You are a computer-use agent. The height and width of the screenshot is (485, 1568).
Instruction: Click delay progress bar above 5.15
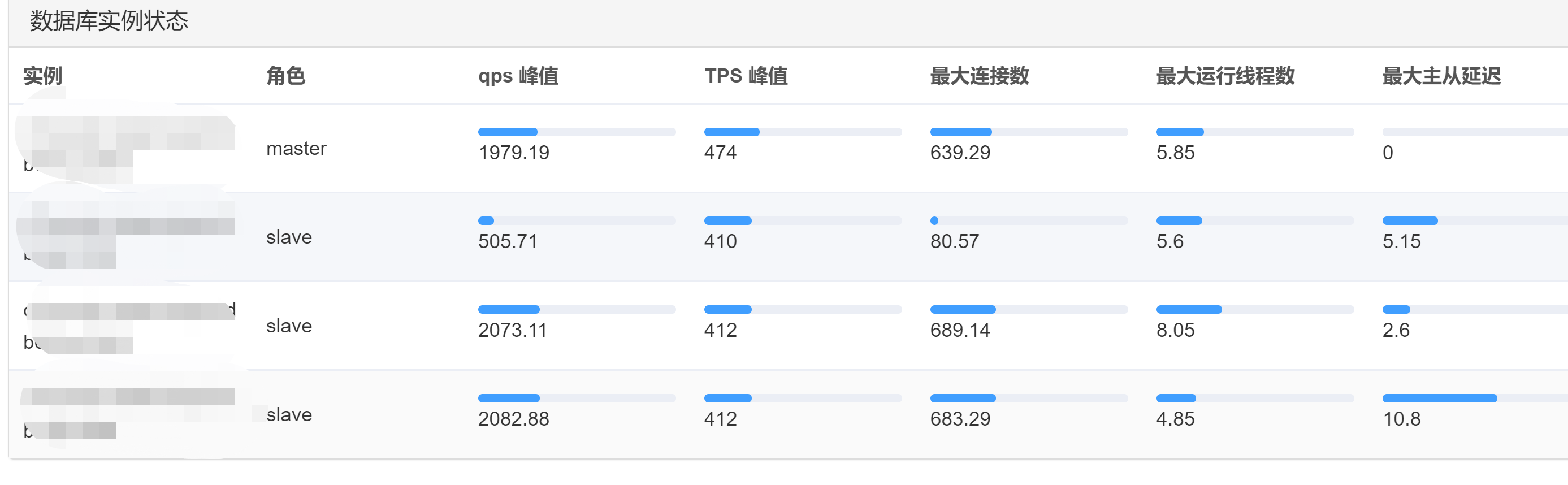(x=1473, y=221)
